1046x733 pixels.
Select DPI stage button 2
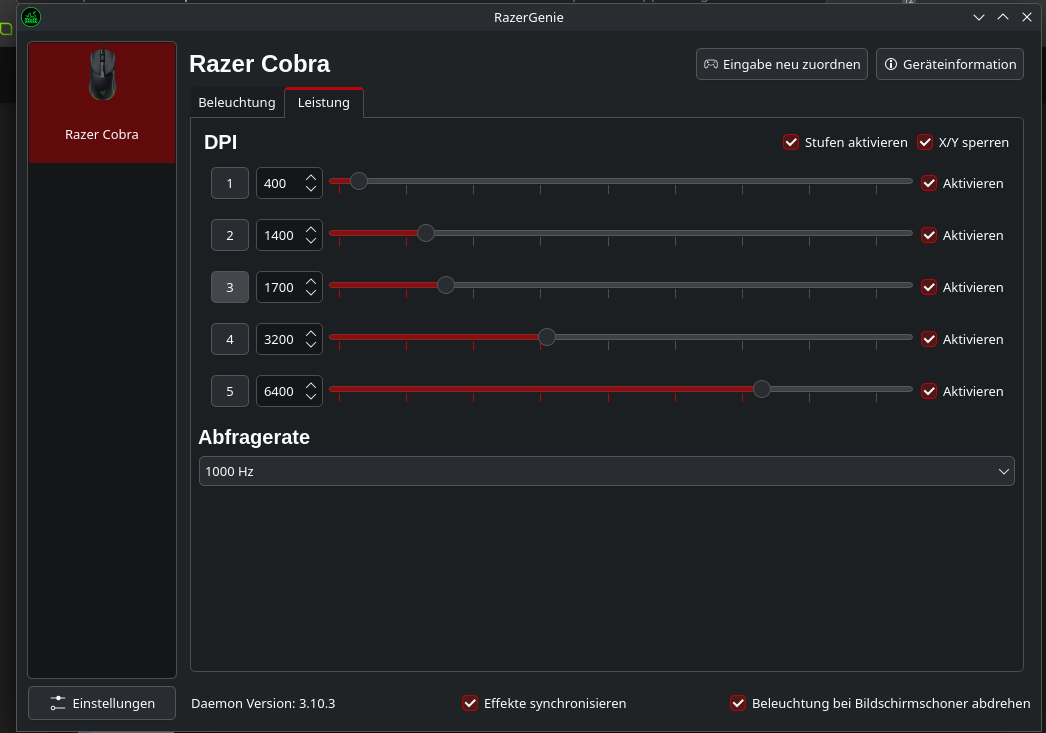[230, 235]
